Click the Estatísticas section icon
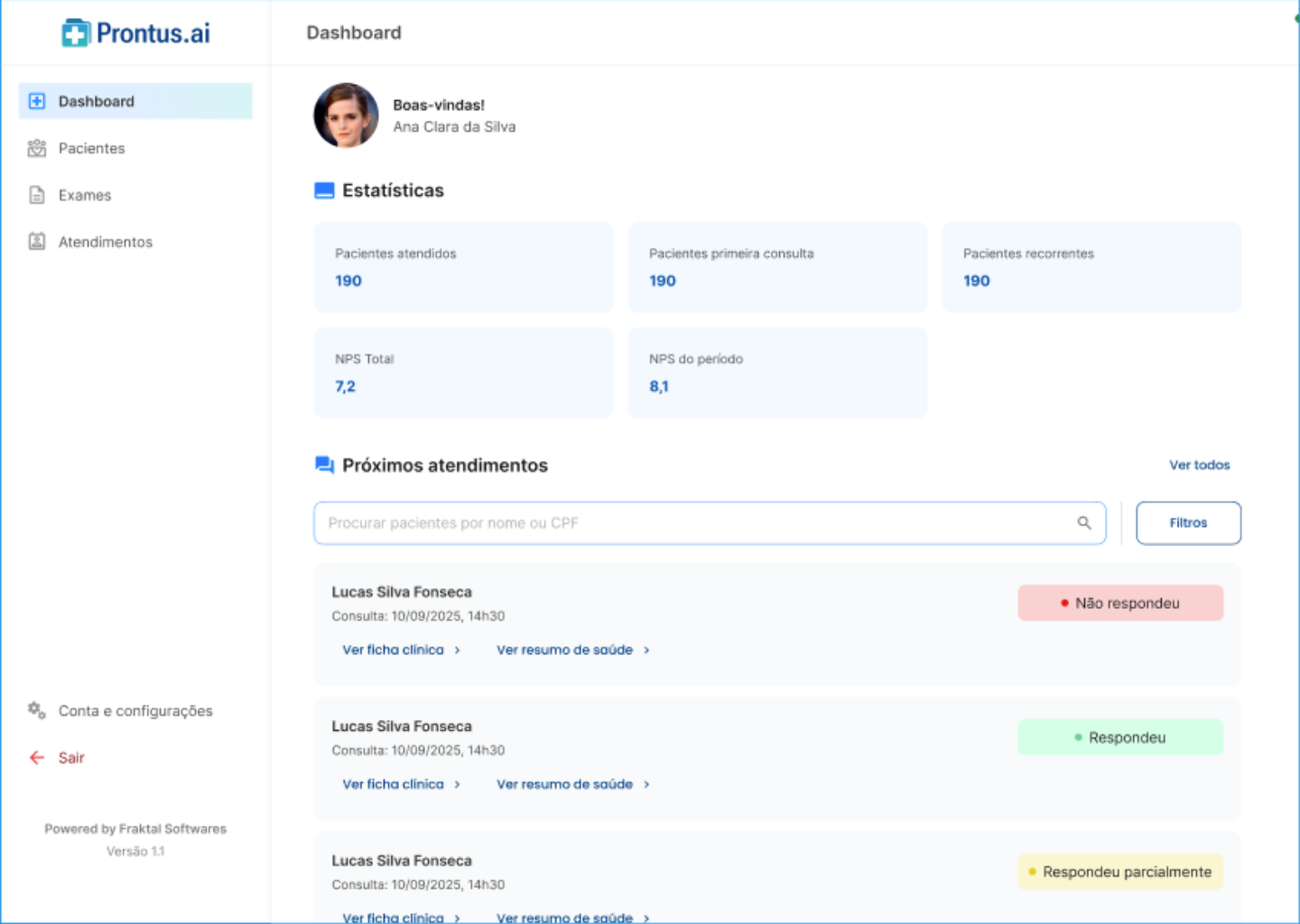Viewport: 1300px width, 924px height. [324, 190]
